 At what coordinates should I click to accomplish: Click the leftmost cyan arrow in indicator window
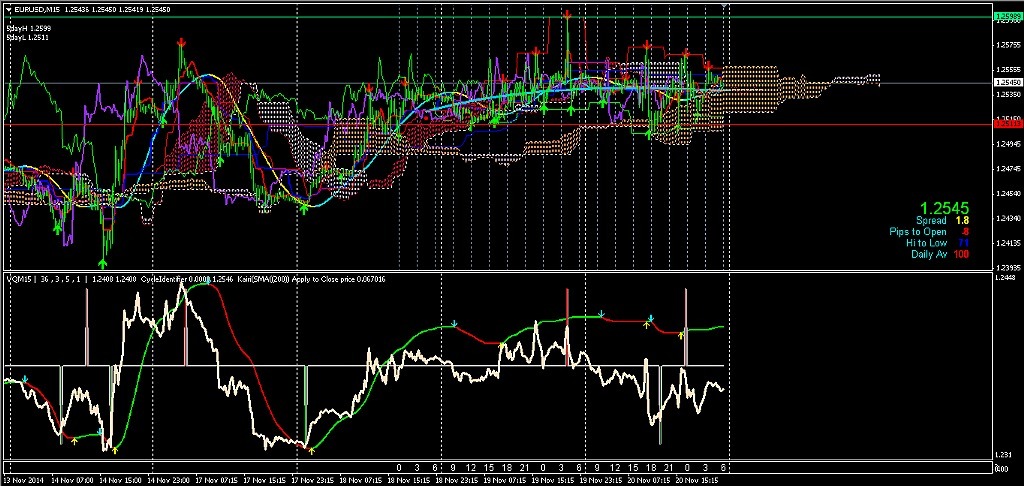coord(25,379)
